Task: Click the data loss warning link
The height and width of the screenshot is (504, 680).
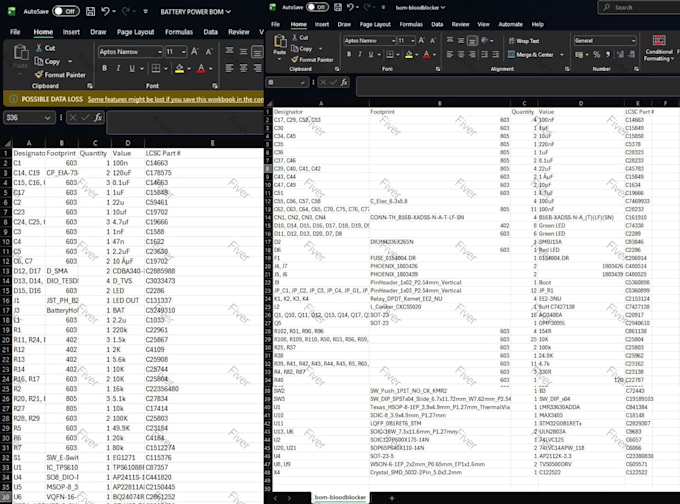Action: click(x=175, y=99)
